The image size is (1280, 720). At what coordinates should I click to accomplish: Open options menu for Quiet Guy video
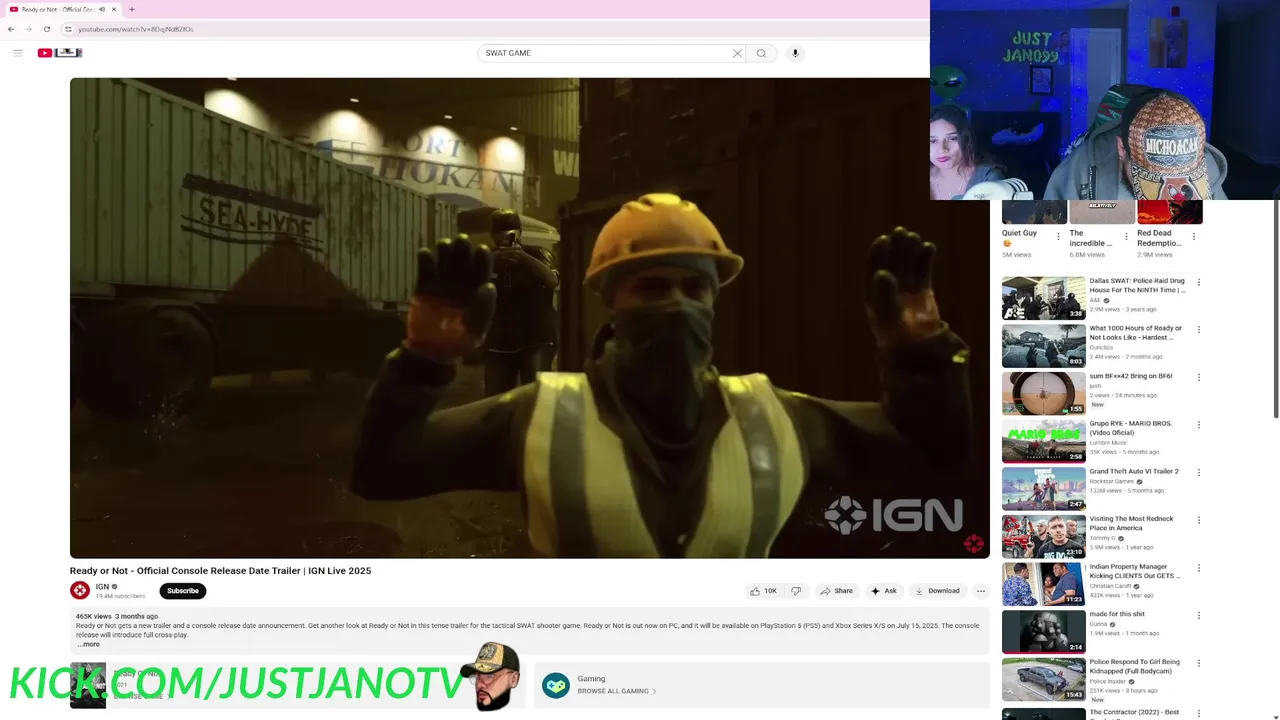[1059, 237]
